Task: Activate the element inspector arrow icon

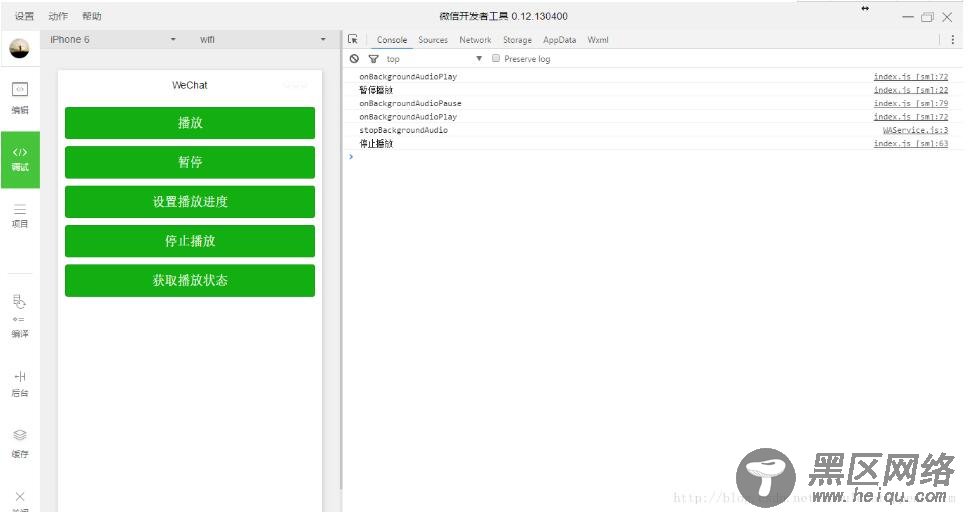Action: coord(353,40)
